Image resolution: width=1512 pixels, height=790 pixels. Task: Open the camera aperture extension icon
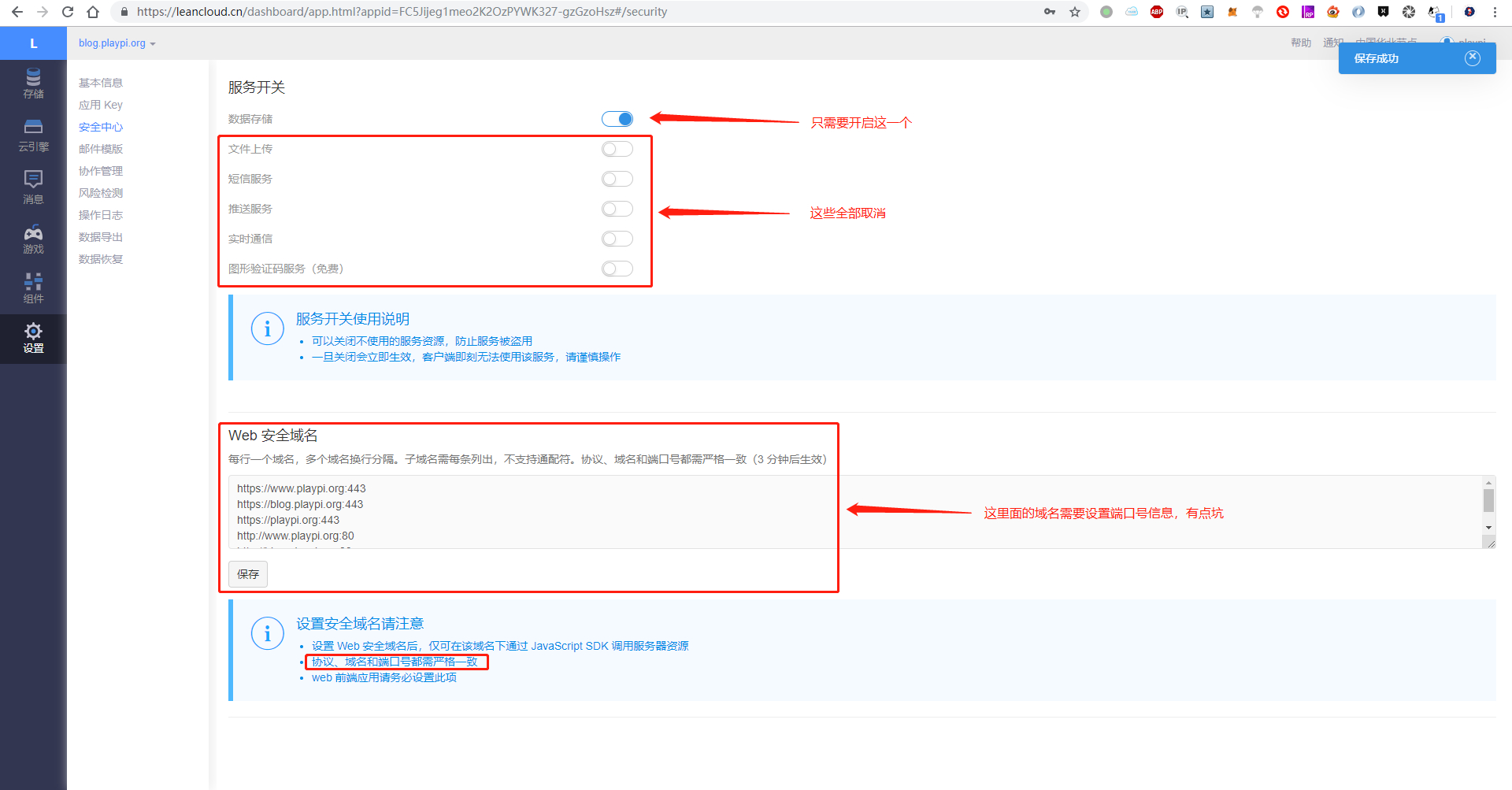click(x=1409, y=12)
